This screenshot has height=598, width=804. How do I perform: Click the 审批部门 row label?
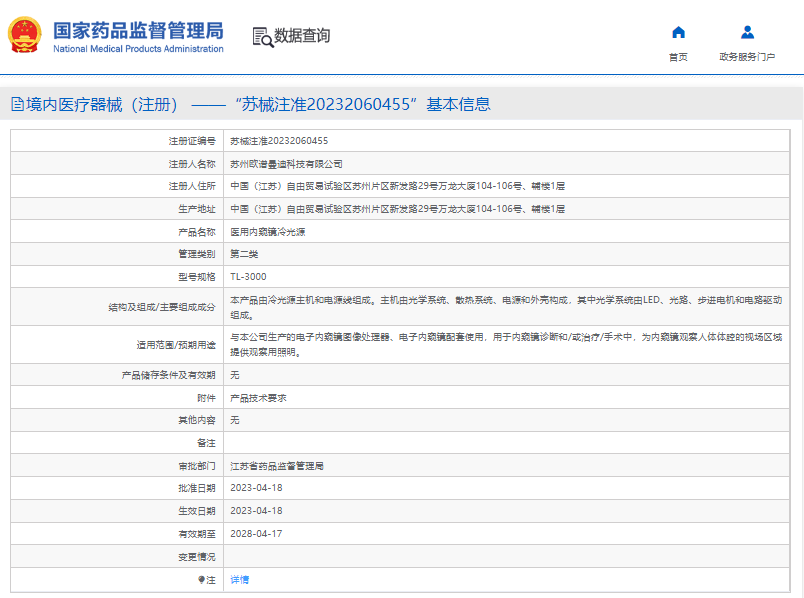(197, 466)
